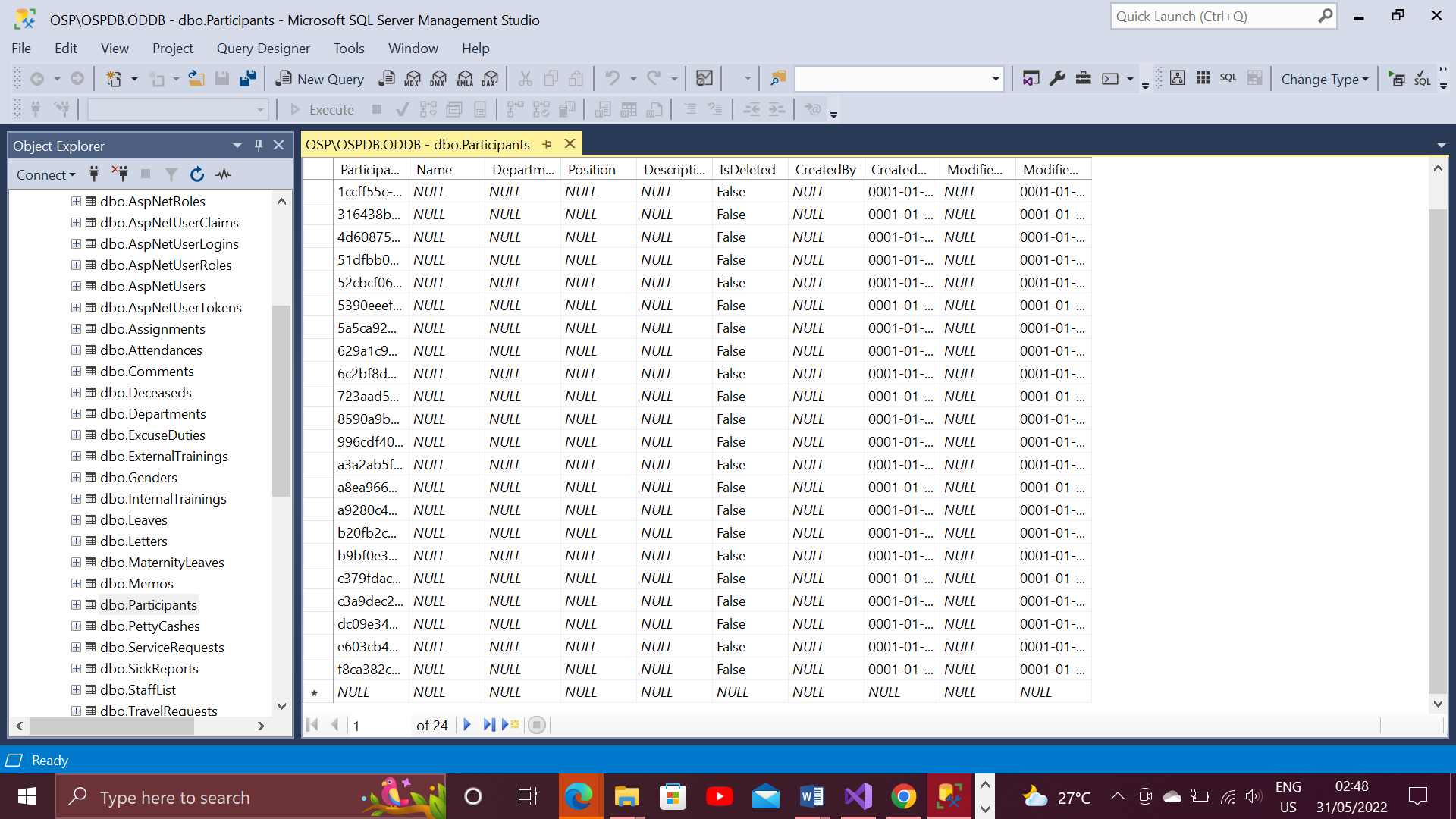Click the Move Last record icon

pos(489,725)
